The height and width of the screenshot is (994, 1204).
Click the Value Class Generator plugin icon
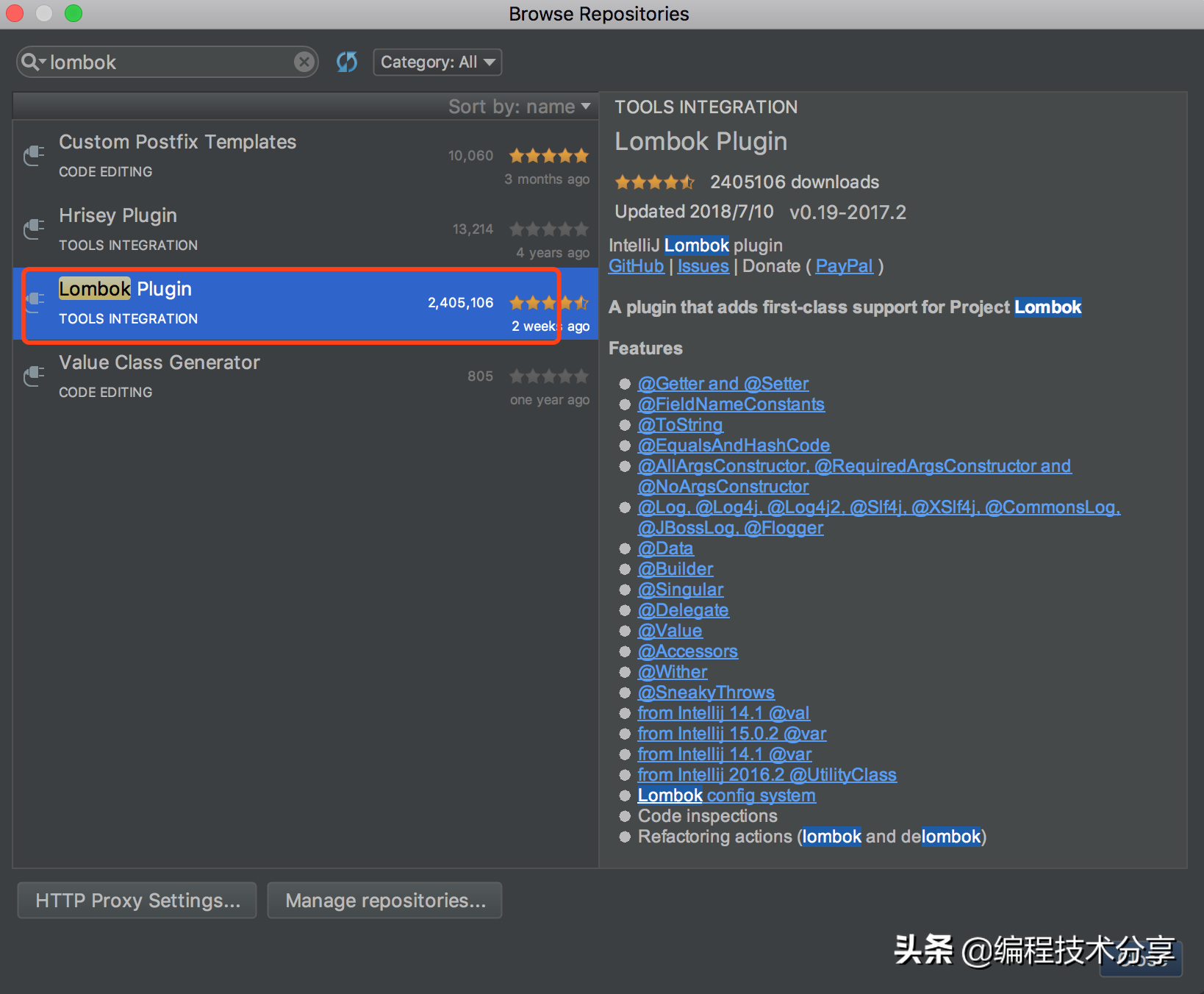pyautogui.click(x=34, y=376)
